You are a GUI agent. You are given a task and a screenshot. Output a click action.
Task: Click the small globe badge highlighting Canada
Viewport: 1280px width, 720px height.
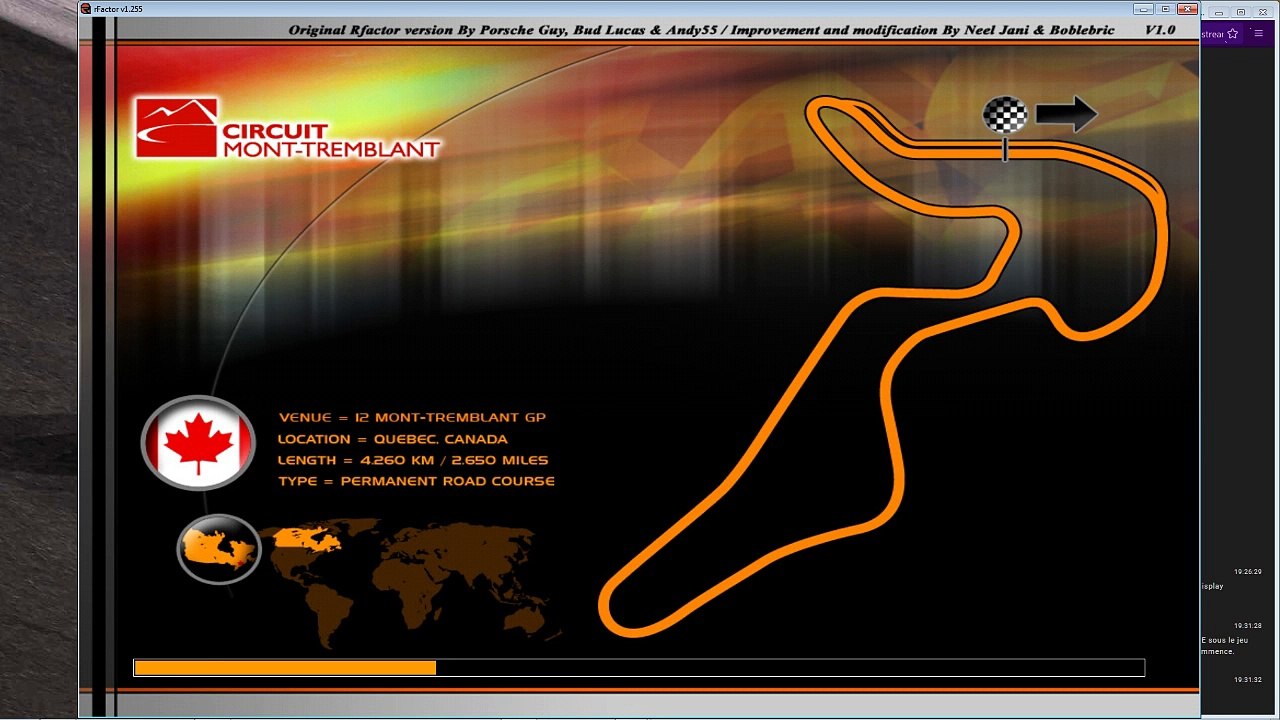(219, 549)
